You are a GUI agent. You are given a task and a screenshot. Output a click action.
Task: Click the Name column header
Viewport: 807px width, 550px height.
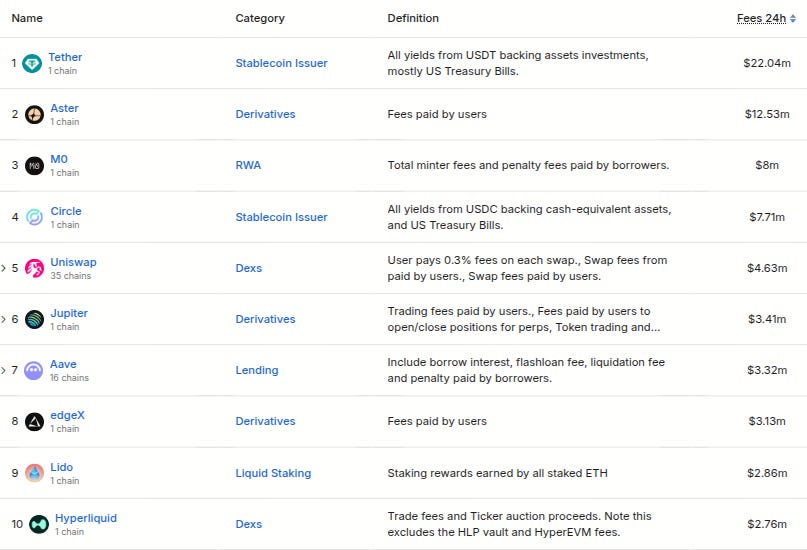[27, 18]
